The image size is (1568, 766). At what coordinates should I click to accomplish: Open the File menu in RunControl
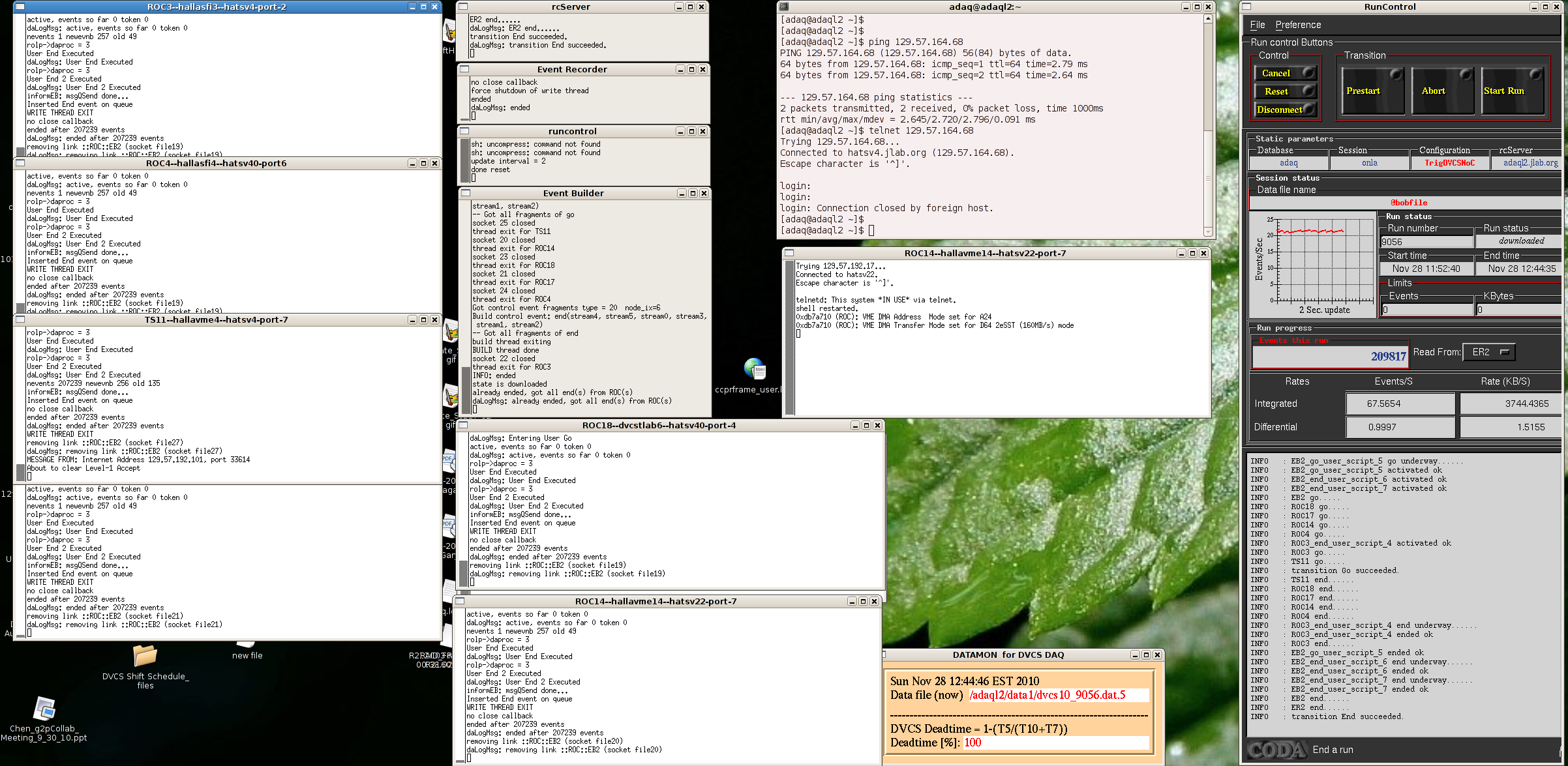click(1258, 25)
